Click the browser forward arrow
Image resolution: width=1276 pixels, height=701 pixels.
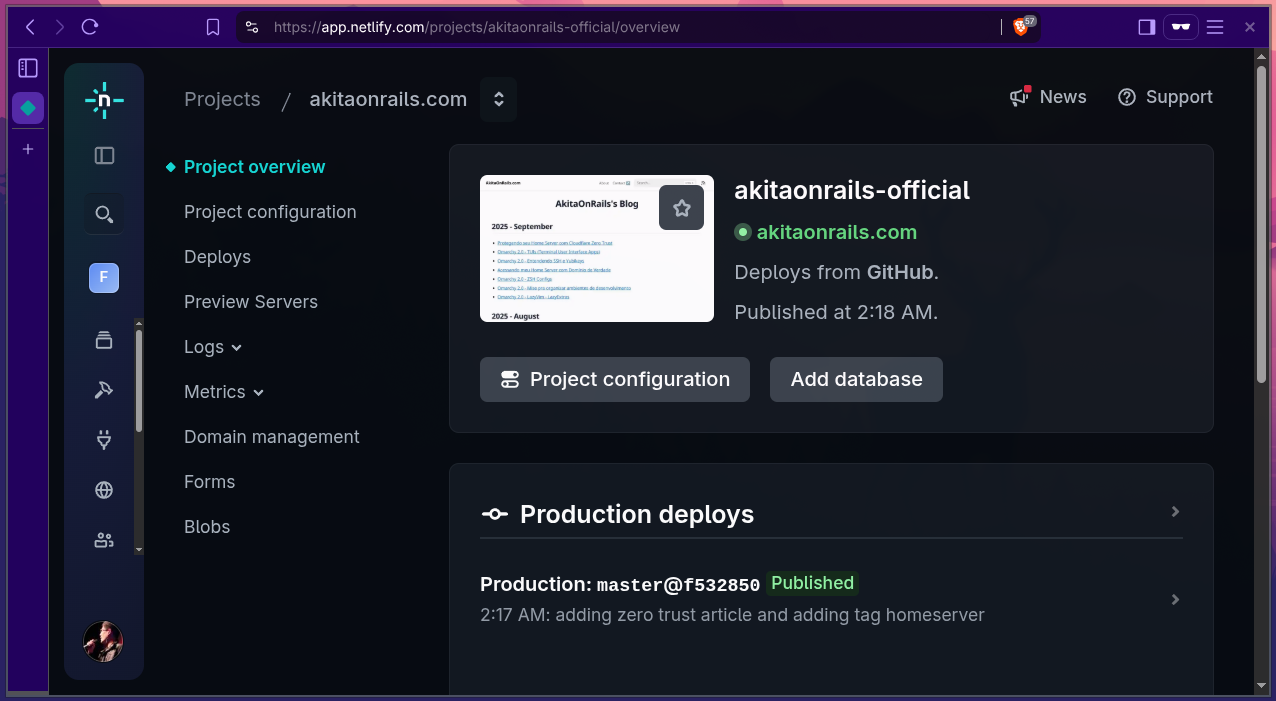[60, 27]
